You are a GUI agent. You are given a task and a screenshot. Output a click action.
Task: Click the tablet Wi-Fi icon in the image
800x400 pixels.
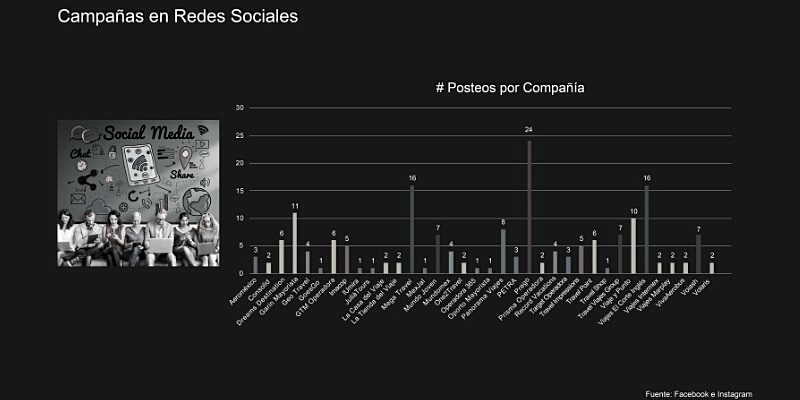tap(140, 160)
